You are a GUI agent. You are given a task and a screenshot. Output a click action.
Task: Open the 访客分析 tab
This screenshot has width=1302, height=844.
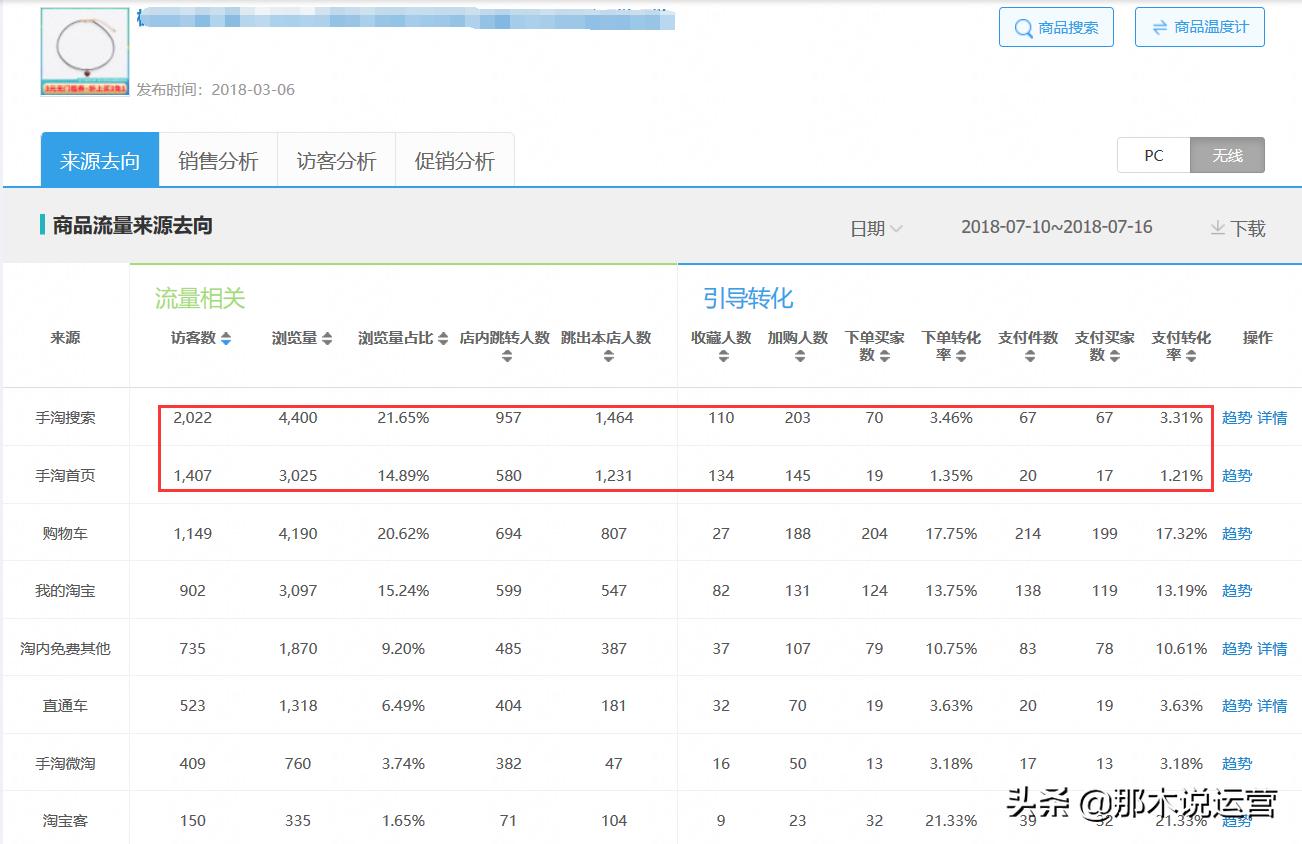336,159
